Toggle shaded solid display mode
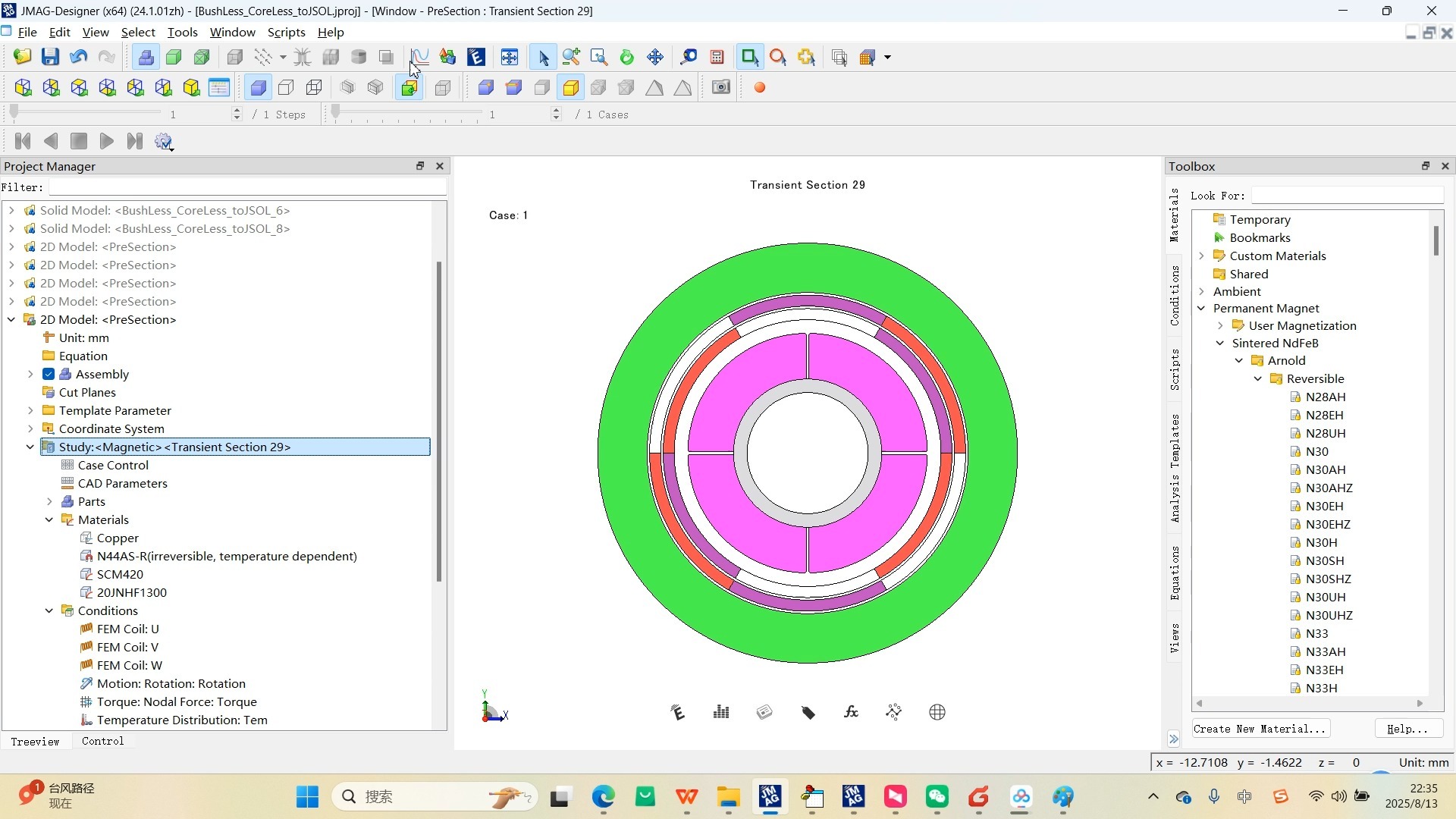This screenshot has width=1456, height=819. pos(258,87)
